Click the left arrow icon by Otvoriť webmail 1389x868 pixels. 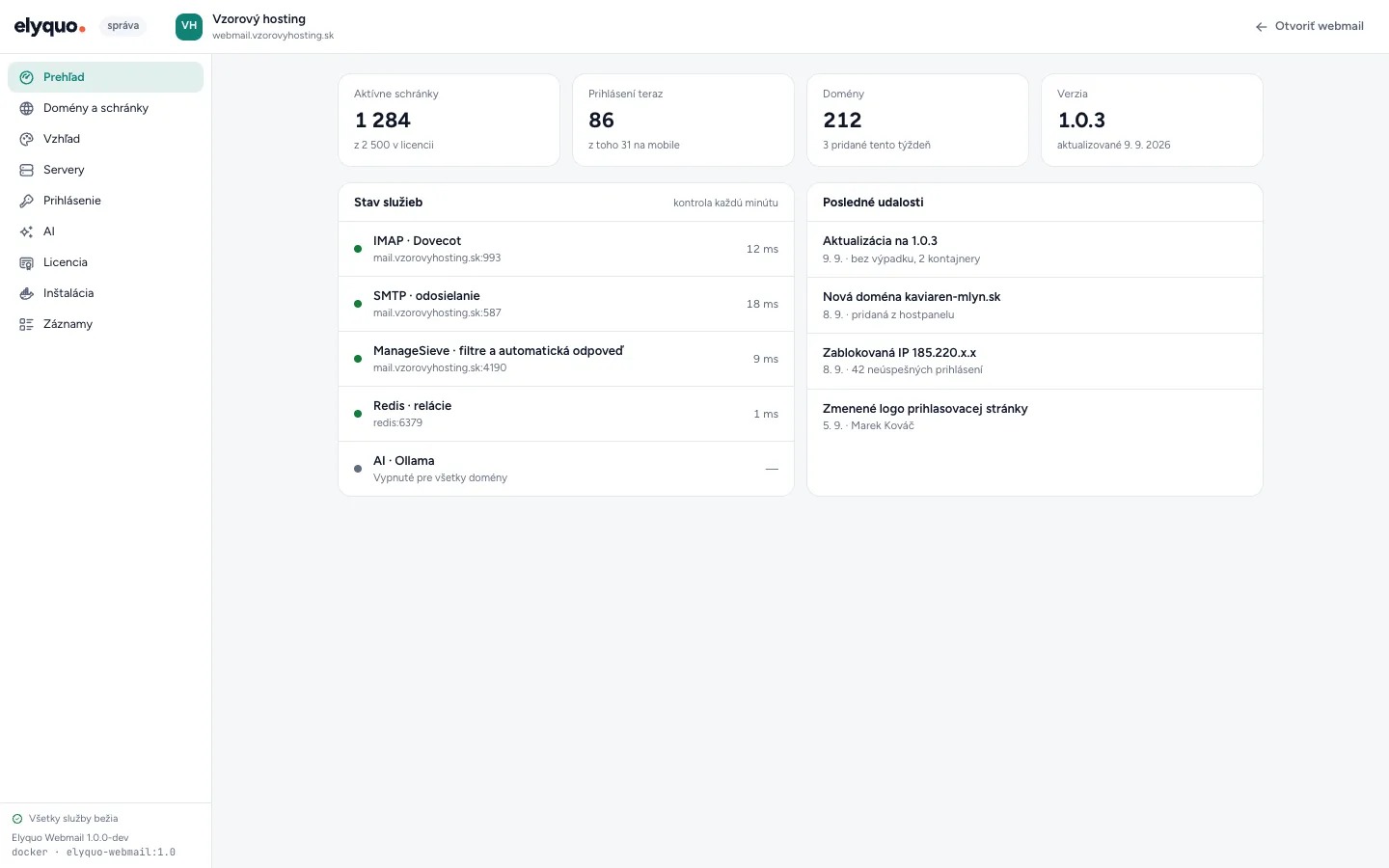pos(1261,27)
